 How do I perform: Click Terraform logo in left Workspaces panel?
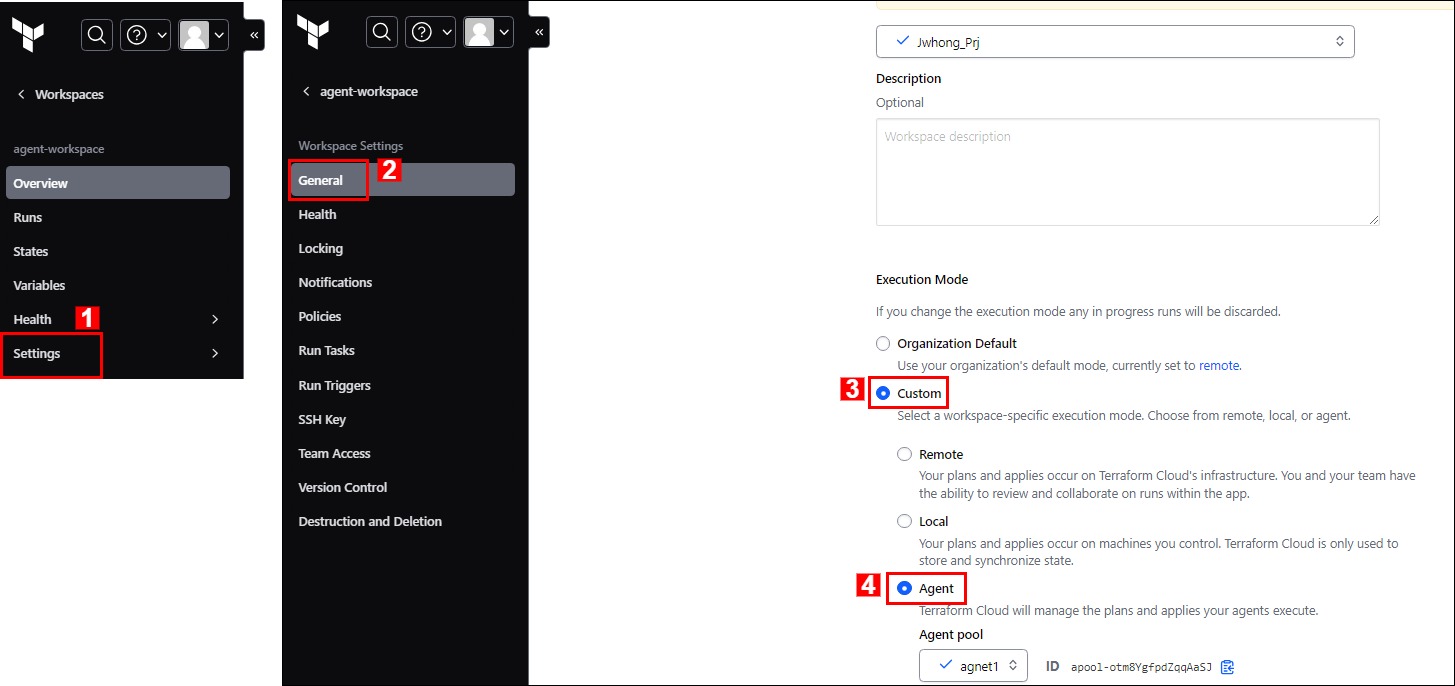click(x=28, y=35)
